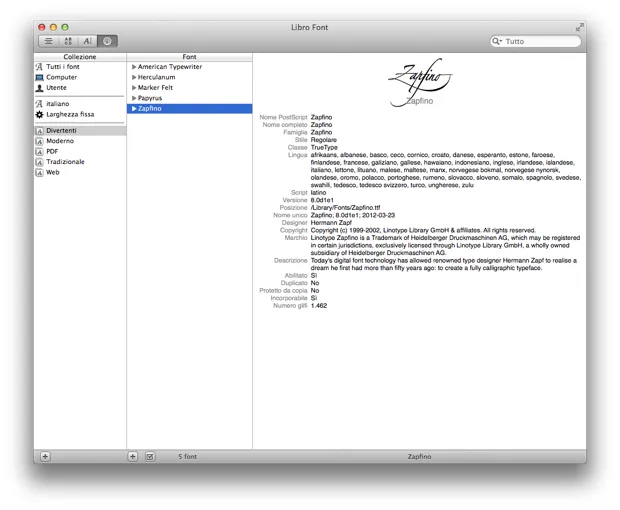Click the Web collection icon
620x510 pixels.
(39, 173)
